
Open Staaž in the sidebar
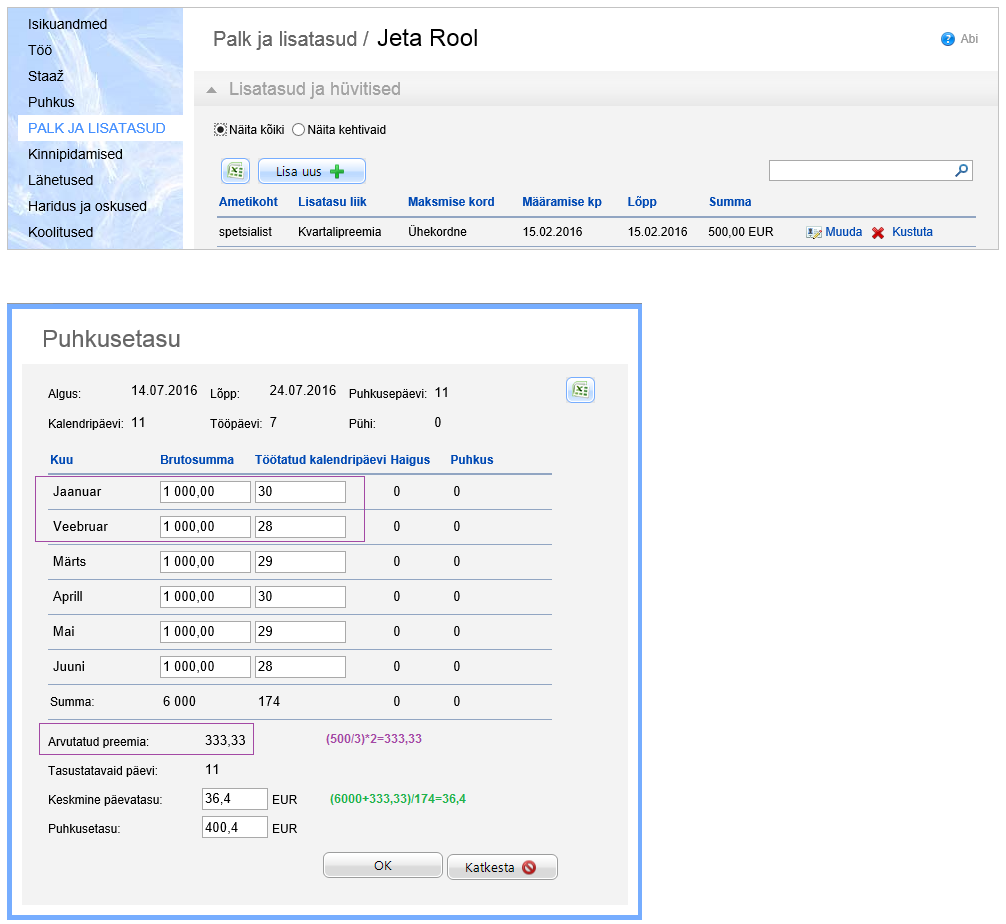pos(46,76)
